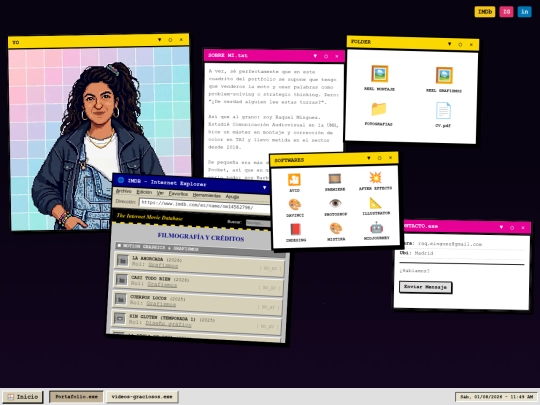Open the Ayuda menu in Internet Explorer

(x=232, y=197)
